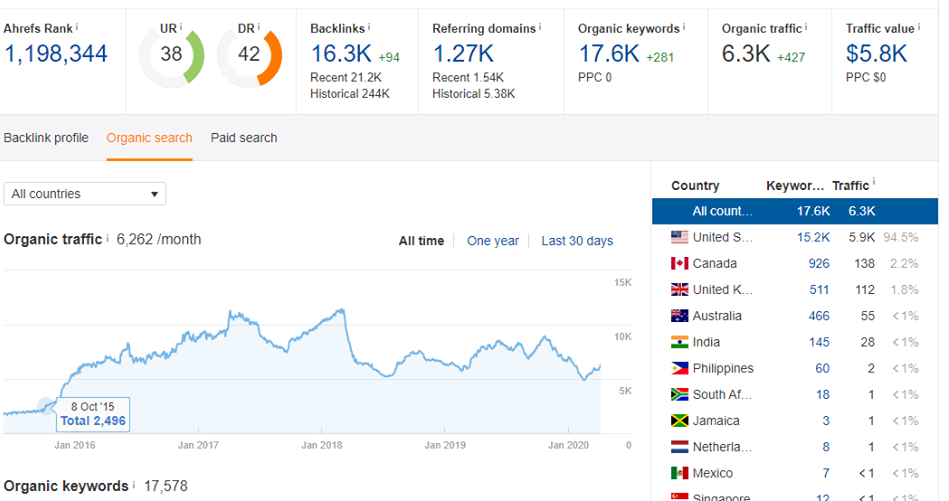Select the Organic search tab
Viewport: 949px width, 501px height.
coord(149,138)
